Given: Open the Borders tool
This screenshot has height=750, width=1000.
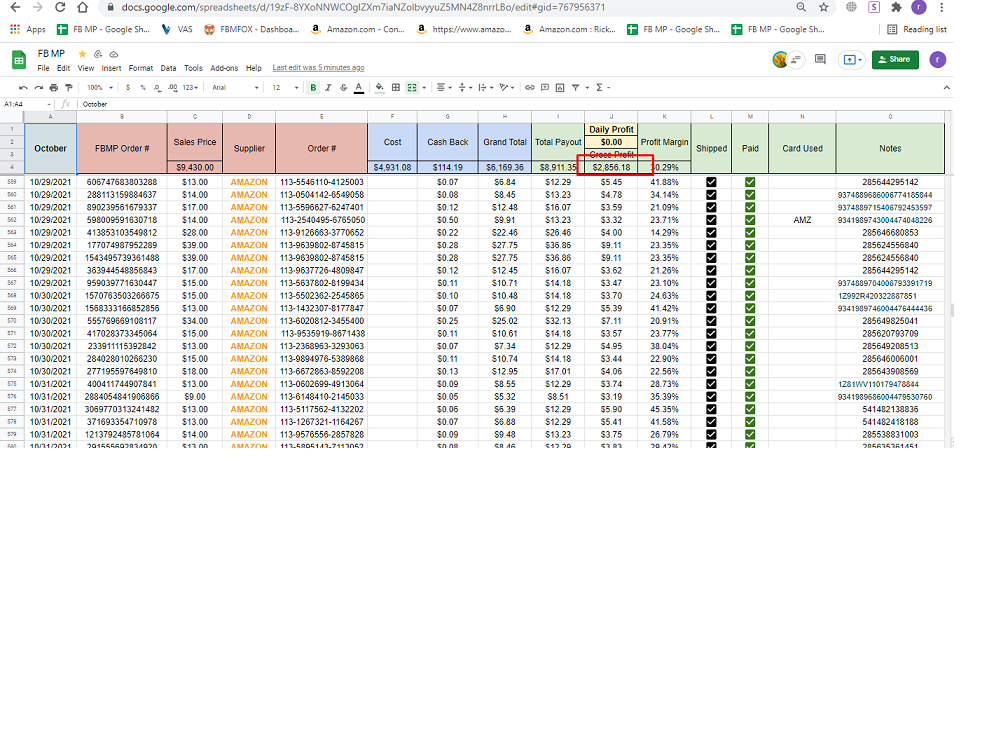Looking at the screenshot, I should (x=395, y=87).
